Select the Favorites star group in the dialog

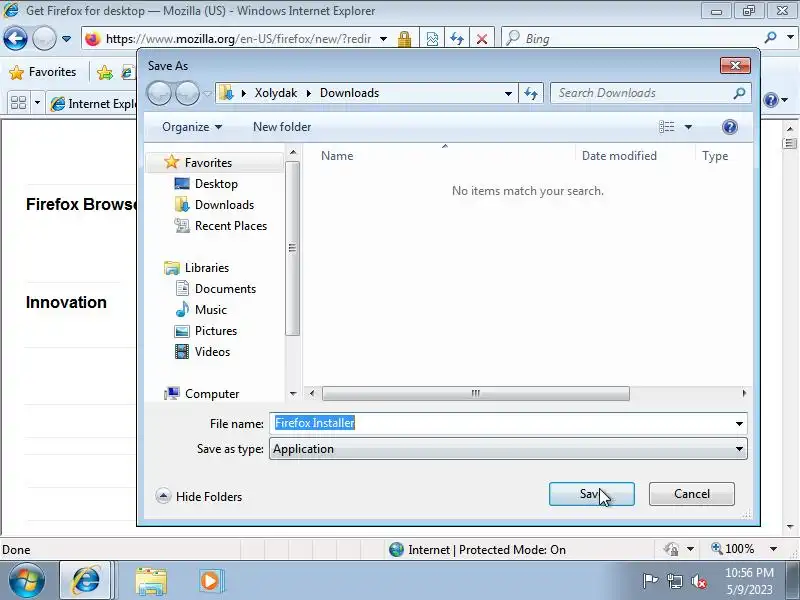tap(198, 163)
